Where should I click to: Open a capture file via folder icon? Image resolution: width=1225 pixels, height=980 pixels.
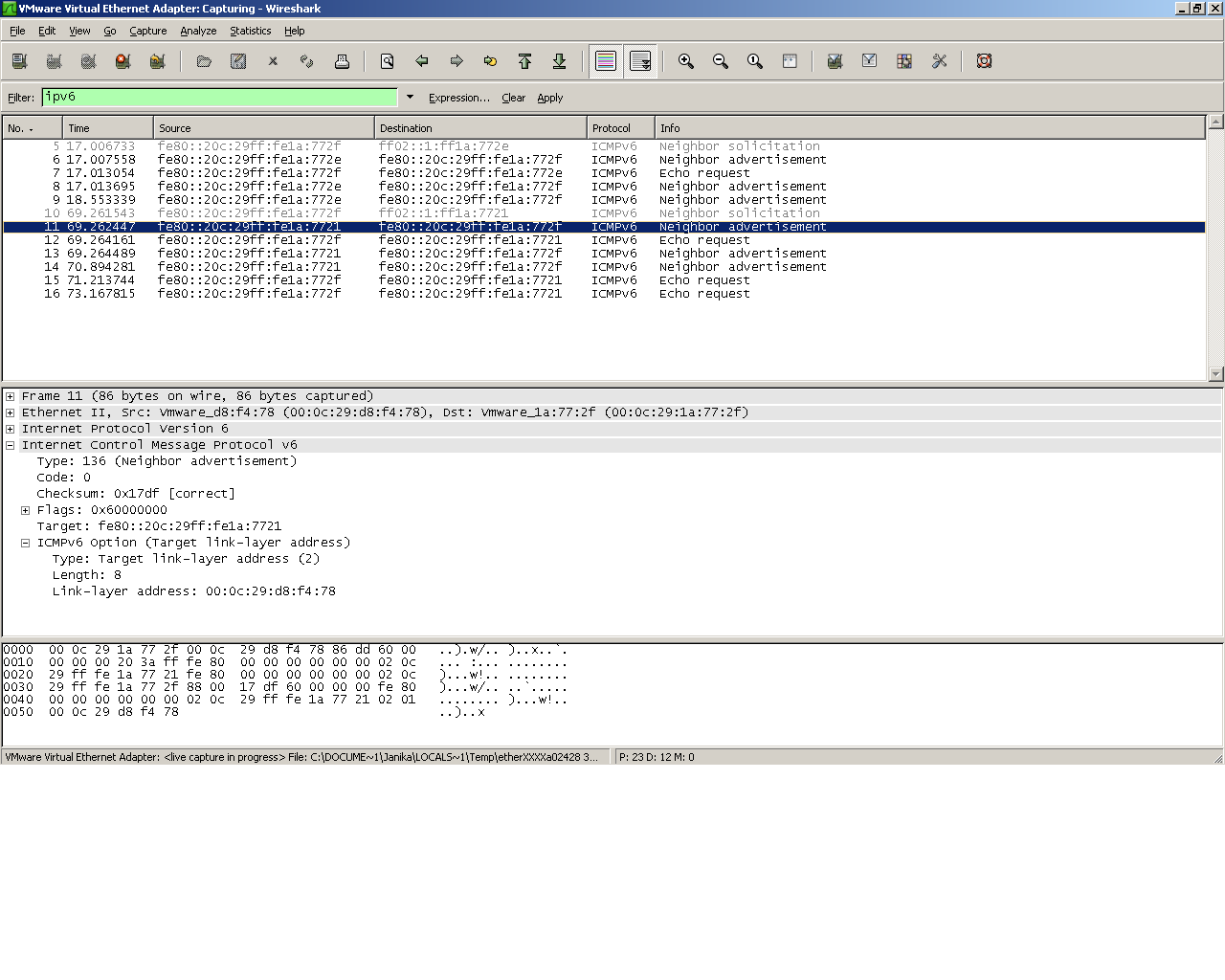click(204, 61)
